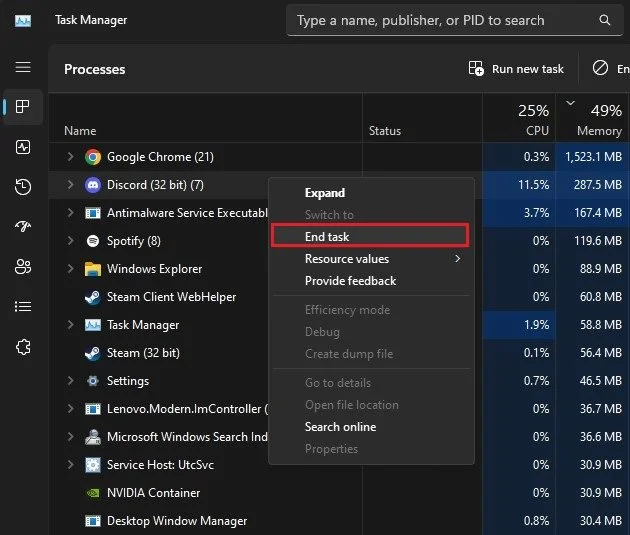Open the App history sidebar icon
This screenshot has height=535, width=630.
point(23,187)
